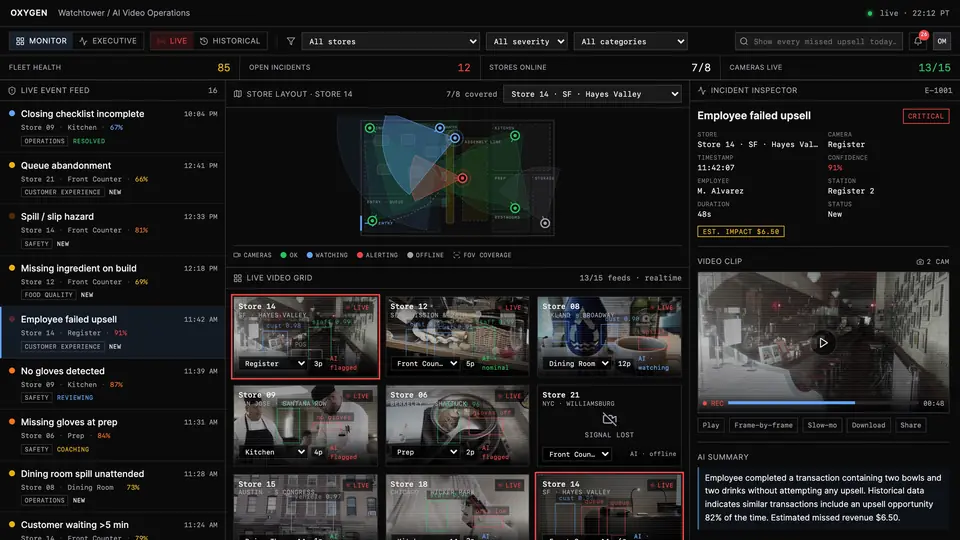960x540 pixels.
Task: Click the CRITICAL severity badge
Action: click(926, 116)
